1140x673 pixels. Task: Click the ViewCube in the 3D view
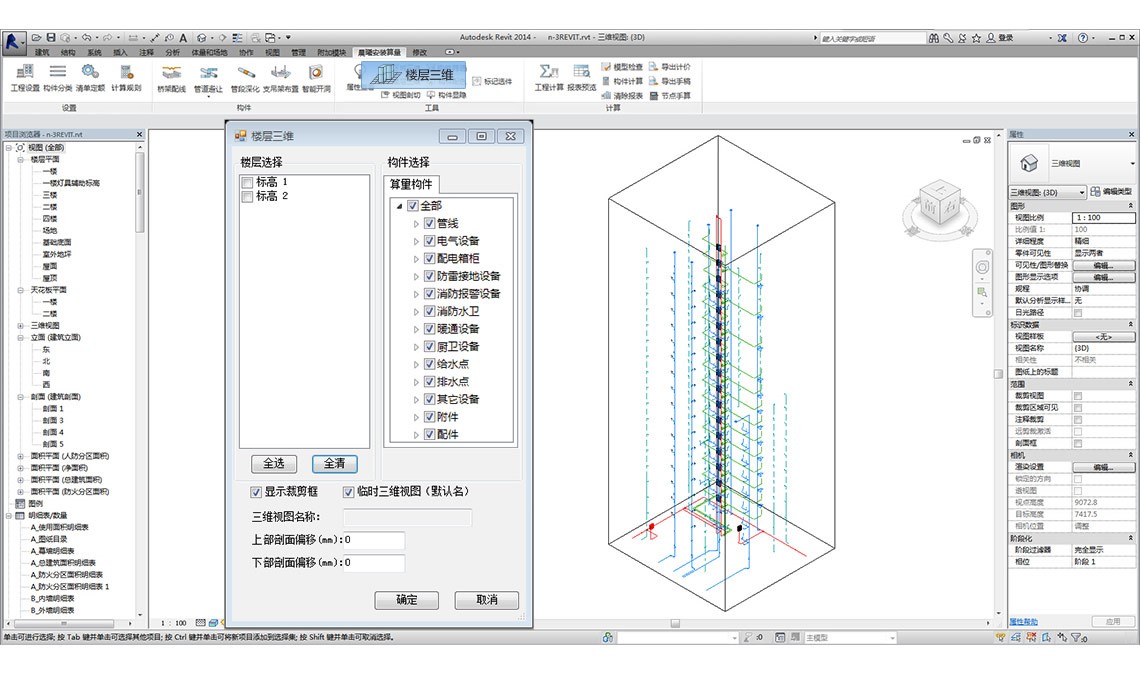coord(937,205)
